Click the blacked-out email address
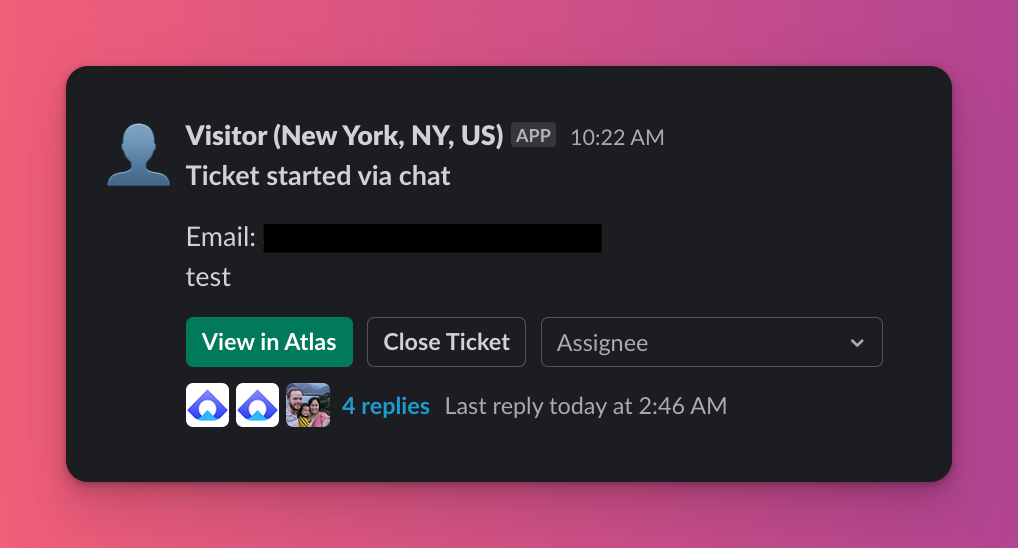The image size is (1018, 548). coord(432,238)
